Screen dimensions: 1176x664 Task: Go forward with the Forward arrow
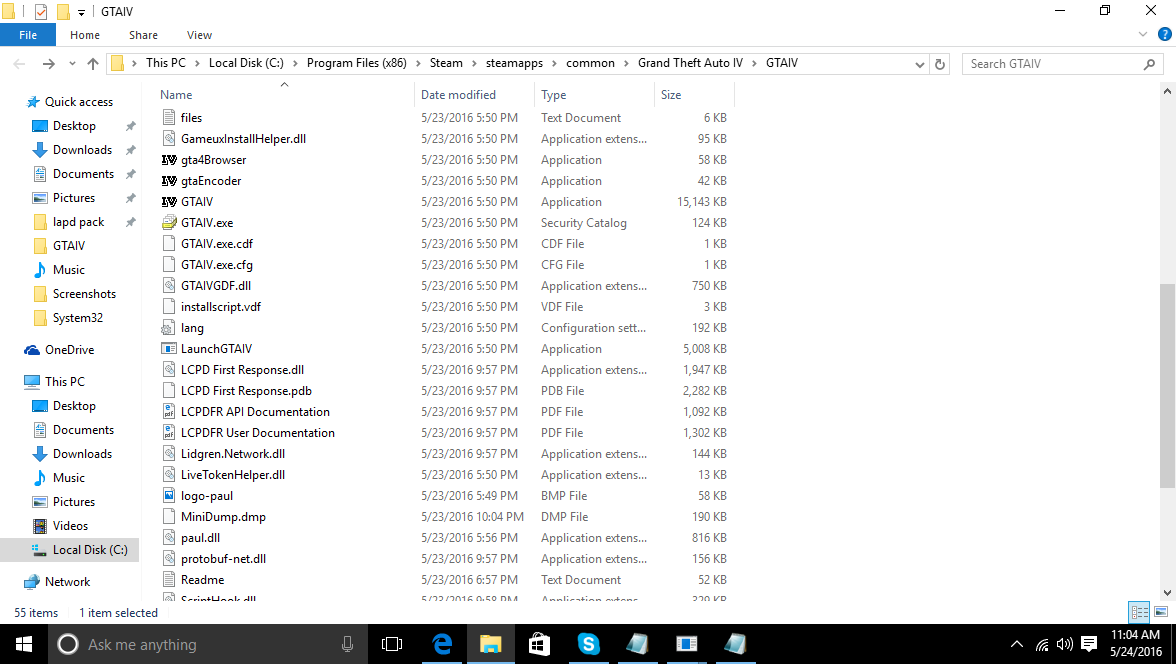(x=49, y=64)
